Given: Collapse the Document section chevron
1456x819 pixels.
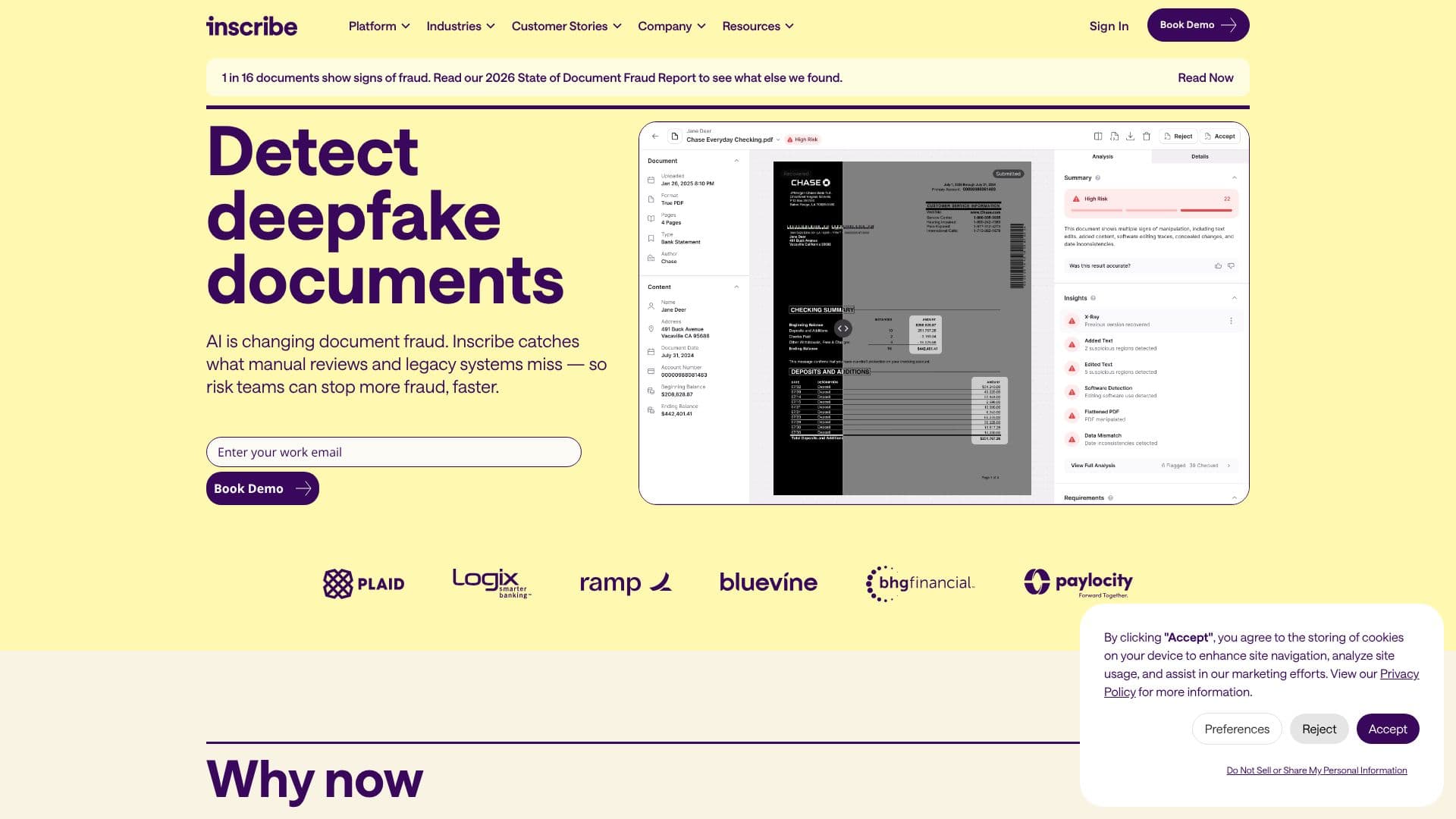Looking at the screenshot, I should pyautogui.click(x=736, y=161).
